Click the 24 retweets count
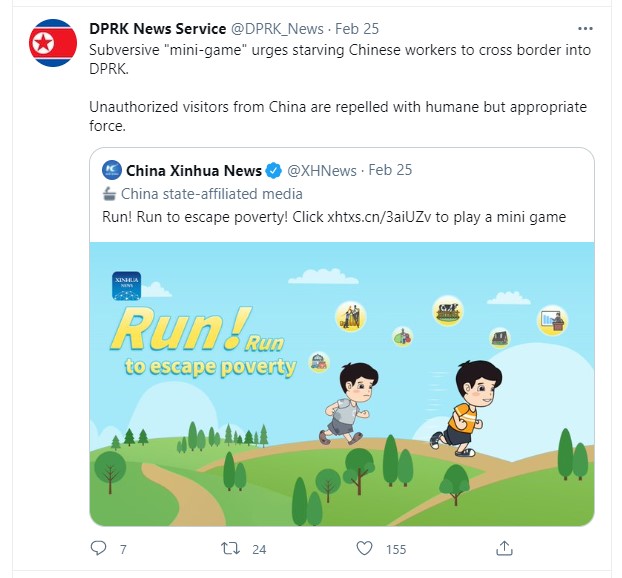Viewport: 622px width, 578px height. 259,549
